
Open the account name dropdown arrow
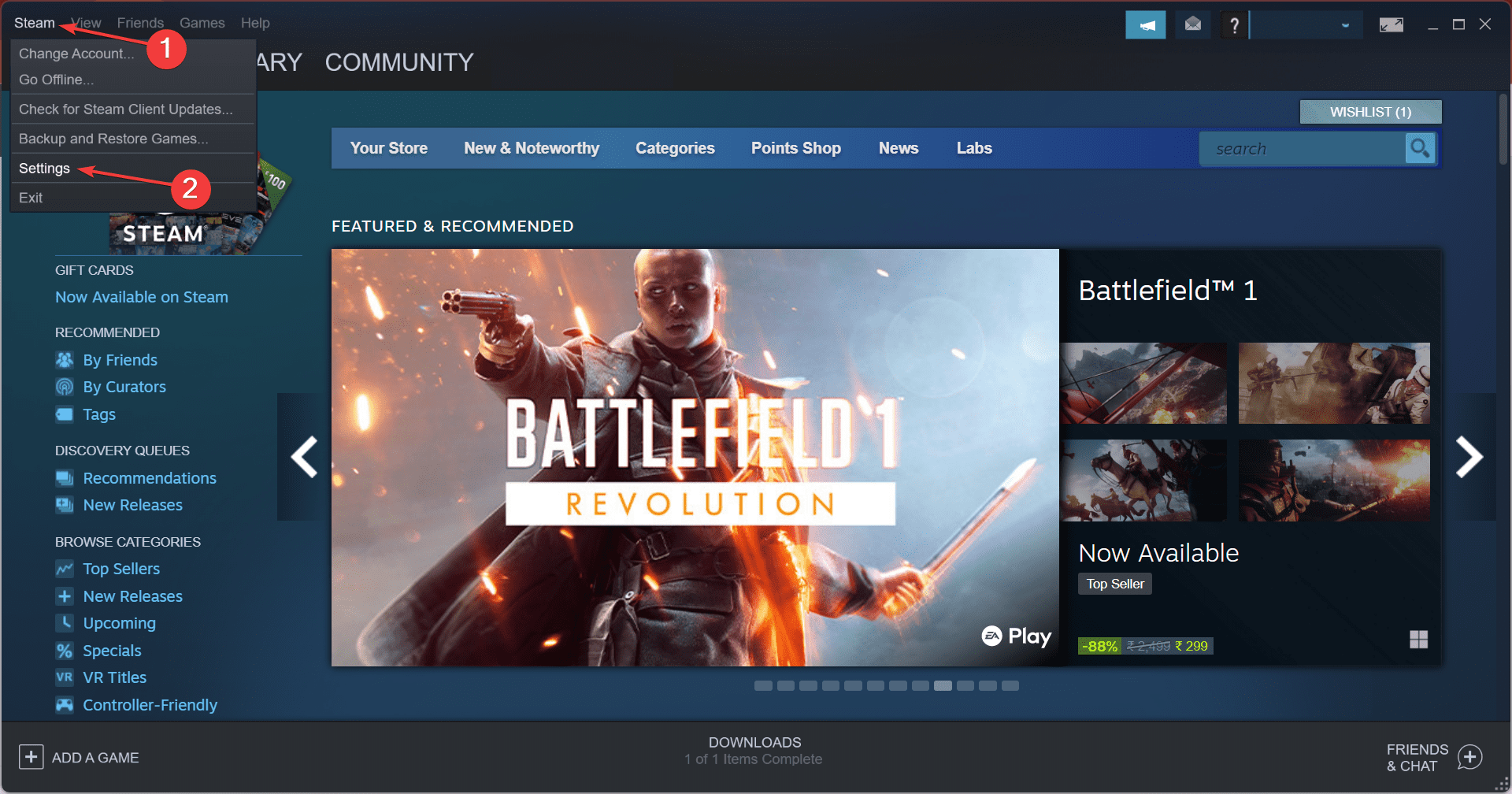pos(1345,25)
